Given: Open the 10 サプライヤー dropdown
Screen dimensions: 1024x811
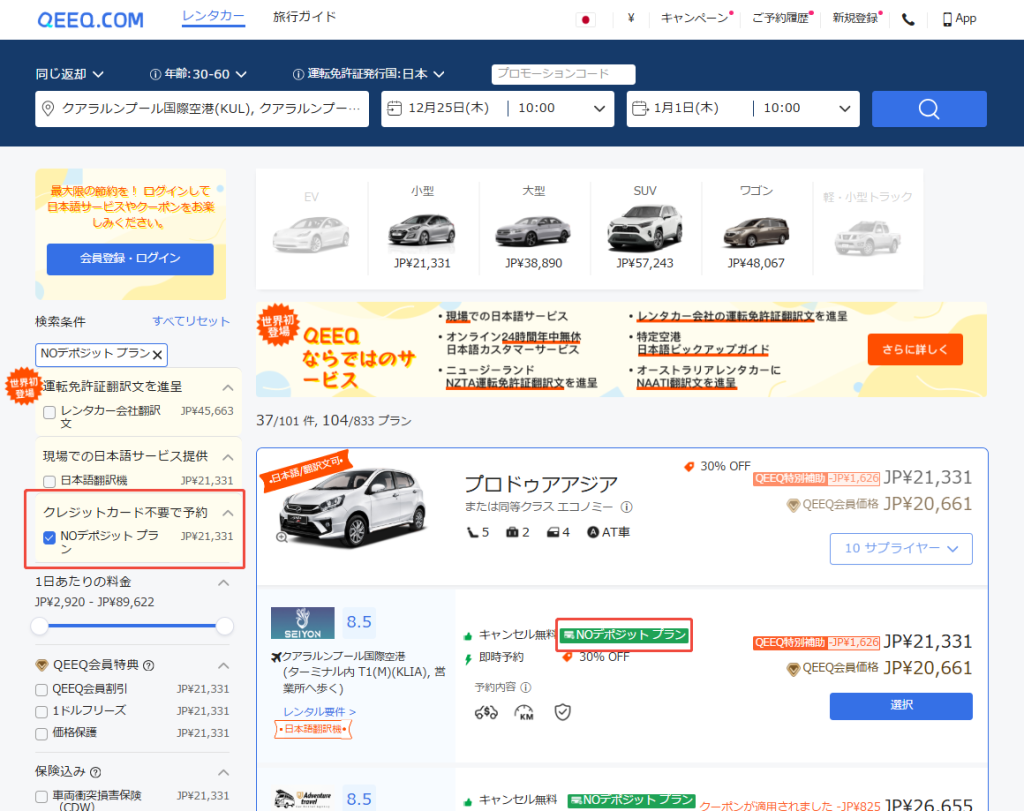Looking at the screenshot, I should point(900,548).
